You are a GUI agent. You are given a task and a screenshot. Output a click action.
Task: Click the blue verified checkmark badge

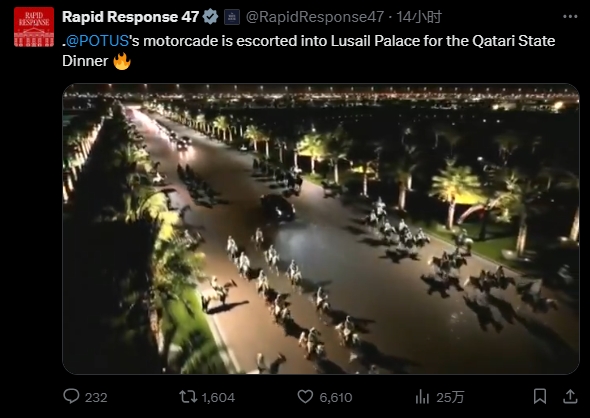(x=210, y=17)
